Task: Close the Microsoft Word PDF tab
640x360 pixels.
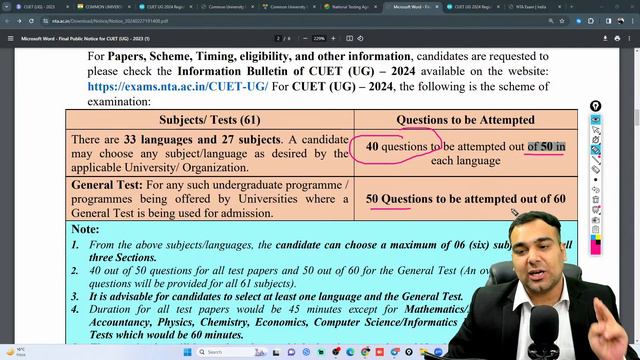Action: (x=437, y=7)
